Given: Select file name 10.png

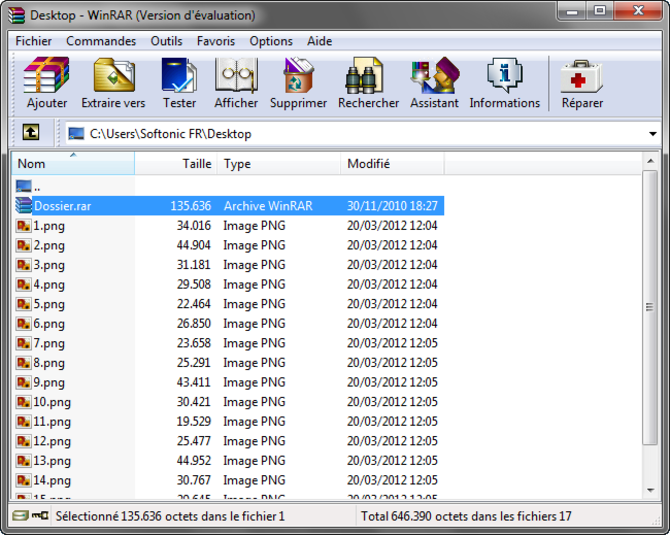Looking at the screenshot, I should click(52, 402).
